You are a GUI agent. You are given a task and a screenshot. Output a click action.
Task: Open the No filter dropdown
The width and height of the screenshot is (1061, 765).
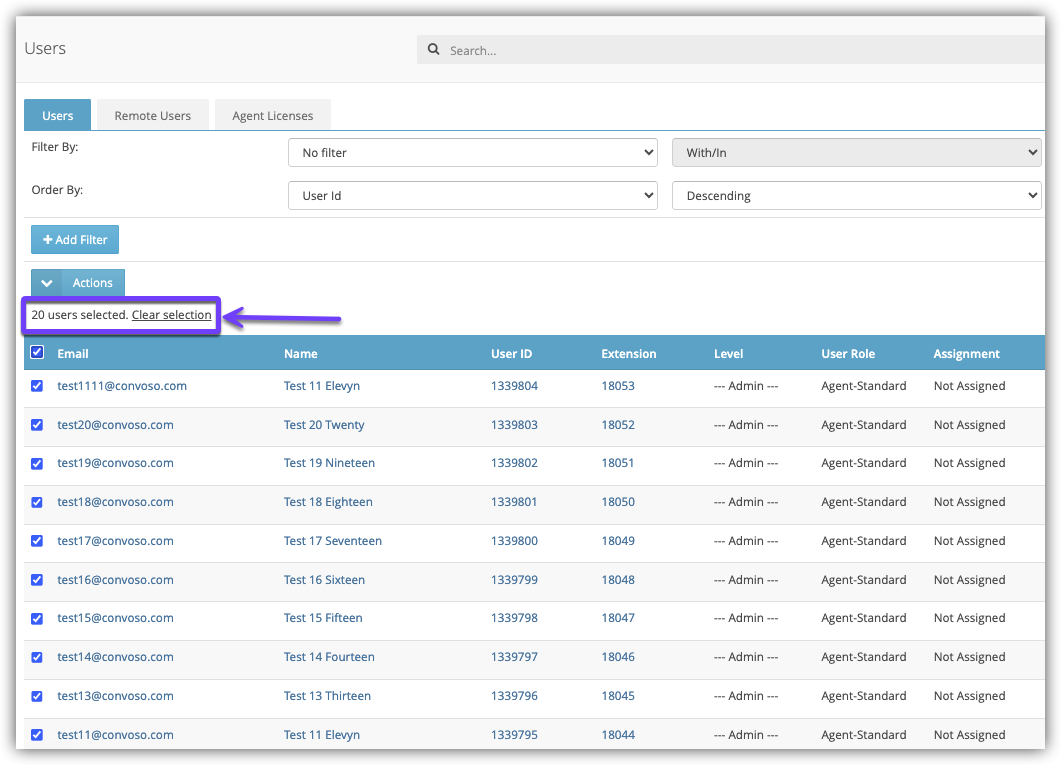(473, 153)
